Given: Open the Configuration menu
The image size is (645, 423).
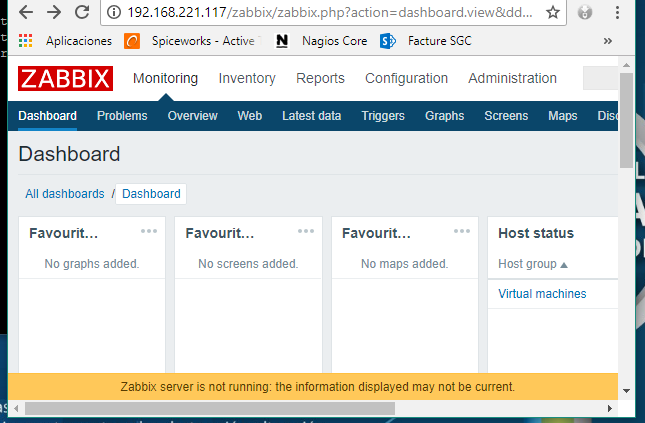Looking at the screenshot, I should 406,78.
